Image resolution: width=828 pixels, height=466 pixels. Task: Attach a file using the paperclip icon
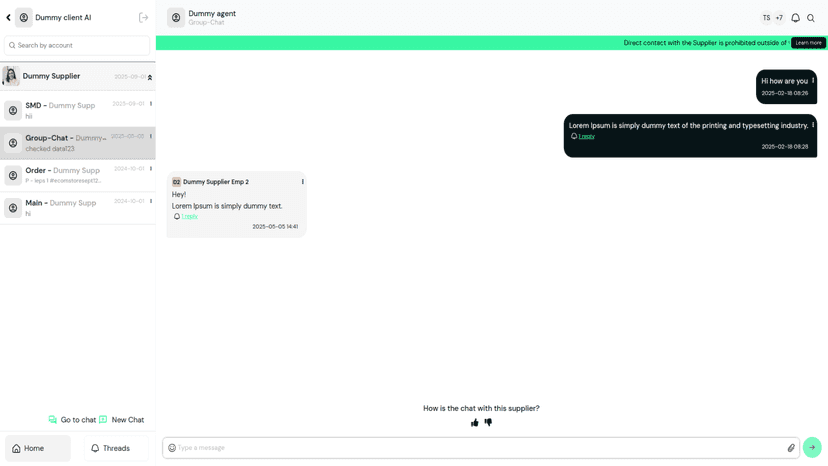click(791, 448)
